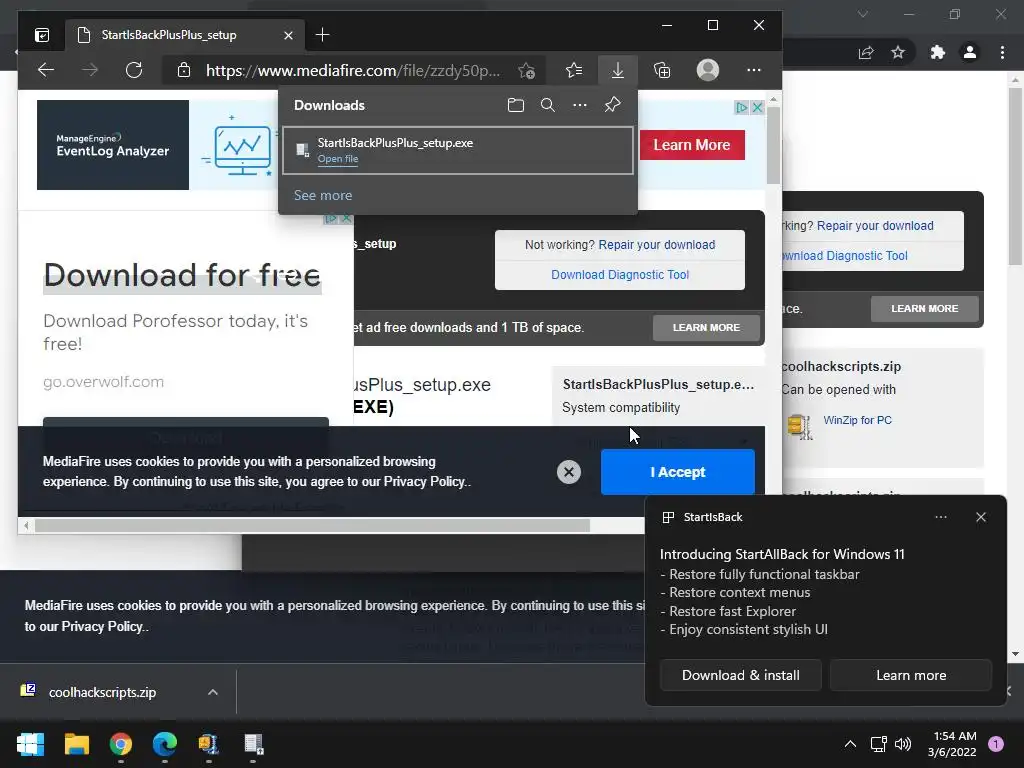Open volume control in system tray

pyautogui.click(x=903, y=744)
